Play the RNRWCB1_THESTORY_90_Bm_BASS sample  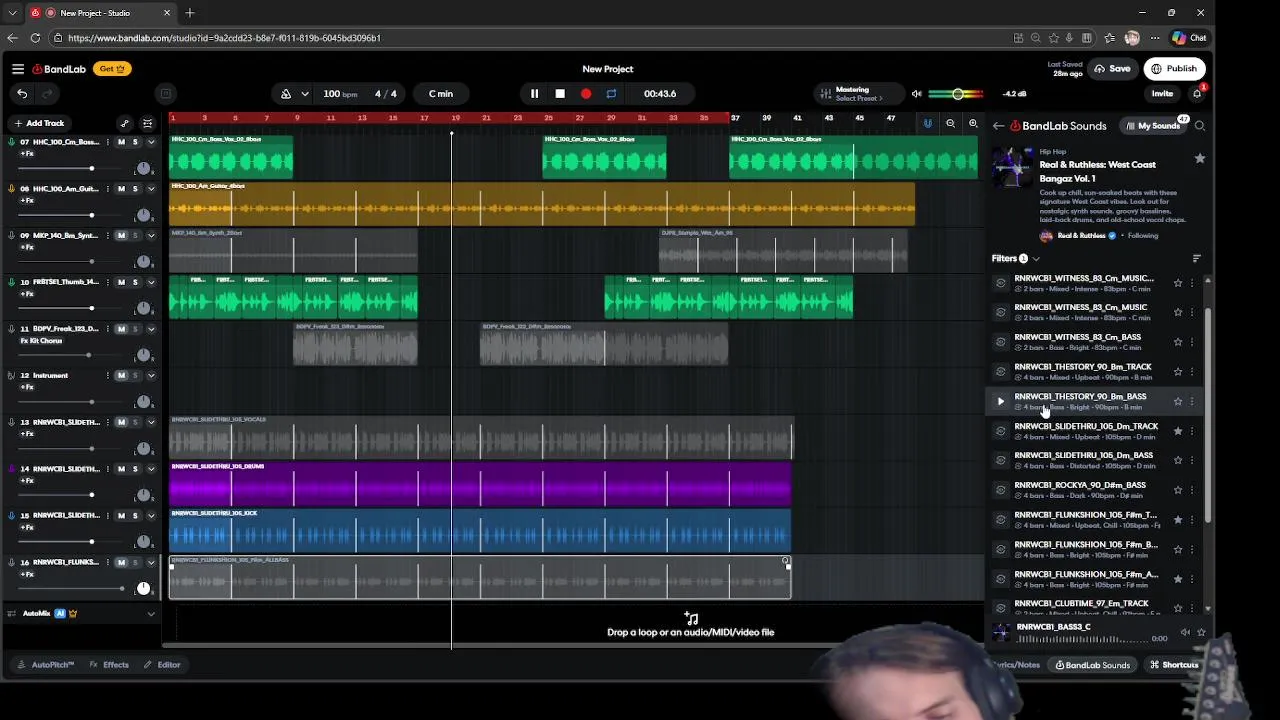tap(1000, 401)
